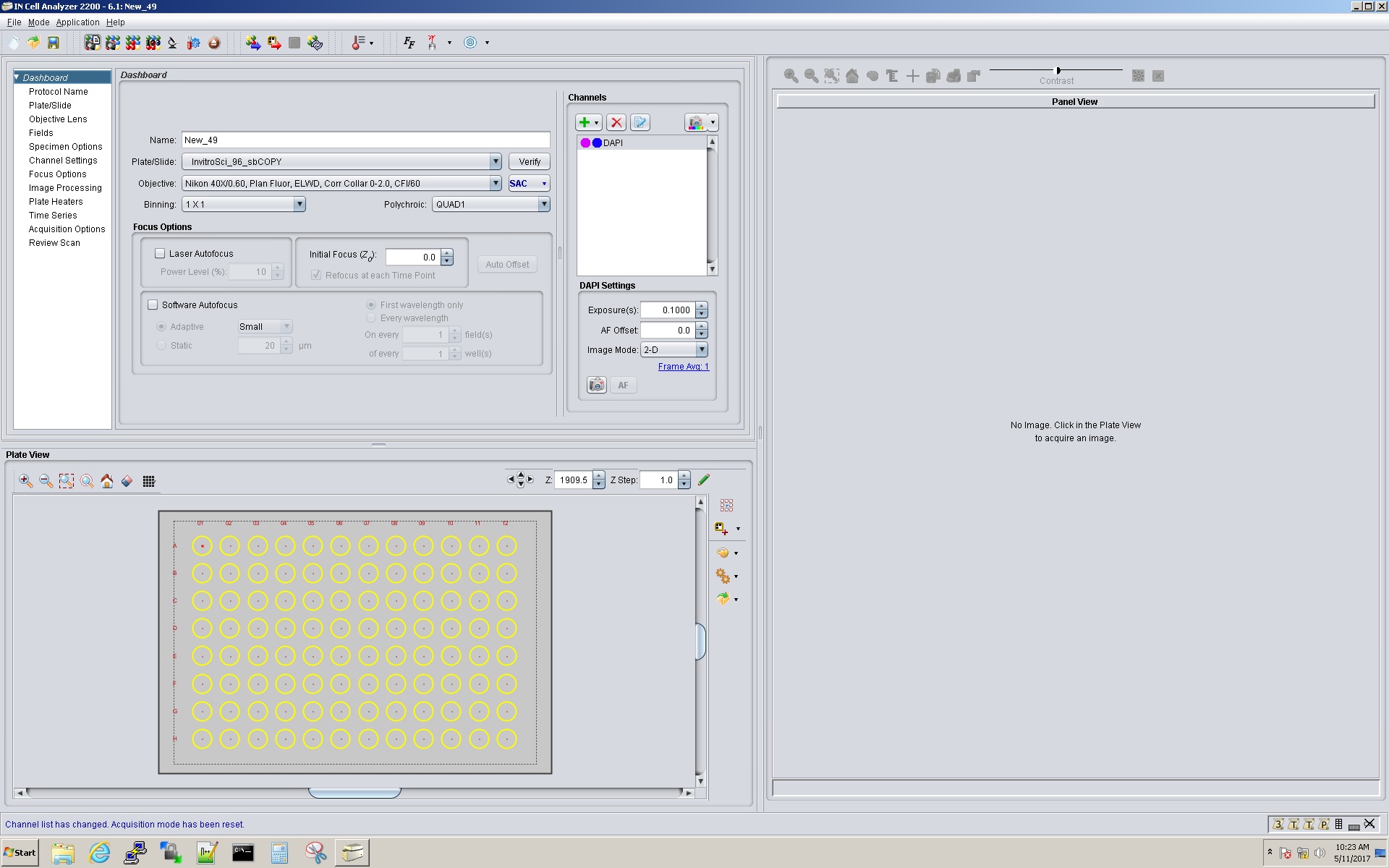Viewport: 1389px width, 868px height.
Task: Click the camera snapshot icon in DAPI Settings
Action: (x=596, y=385)
